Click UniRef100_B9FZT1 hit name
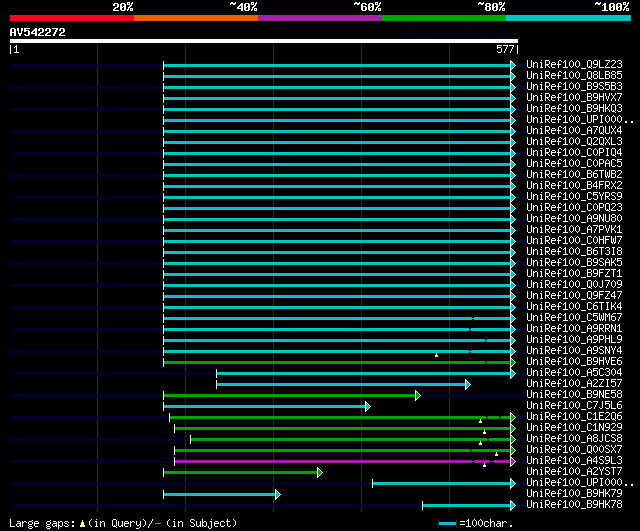The height and width of the screenshot is (531, 640). tap(574, 274)
